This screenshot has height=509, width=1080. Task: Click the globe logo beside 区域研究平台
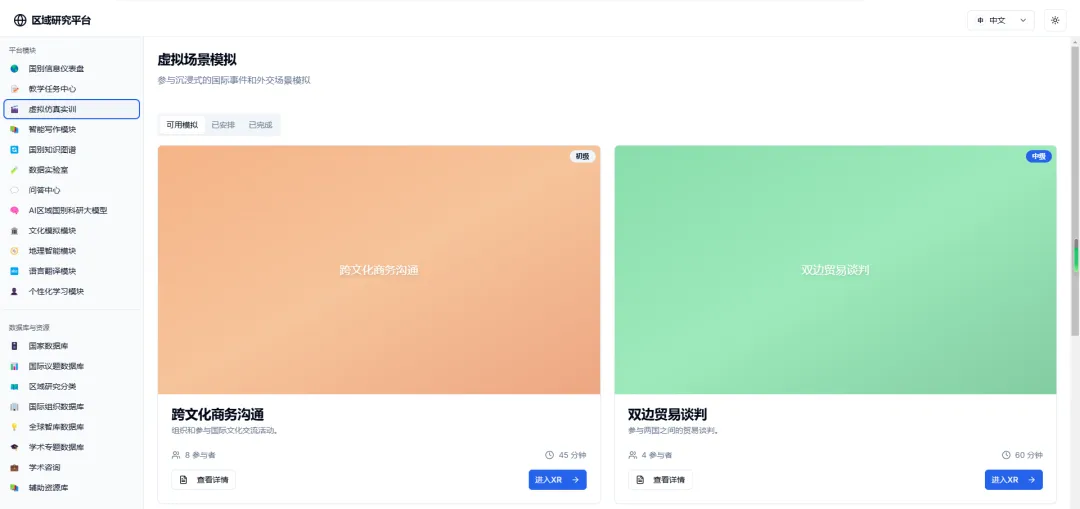[20, 21]
